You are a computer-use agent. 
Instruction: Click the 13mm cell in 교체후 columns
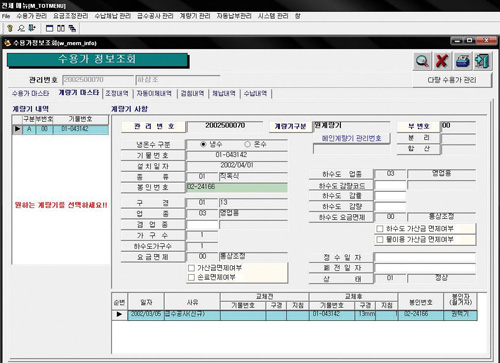(x=365, y=314)
